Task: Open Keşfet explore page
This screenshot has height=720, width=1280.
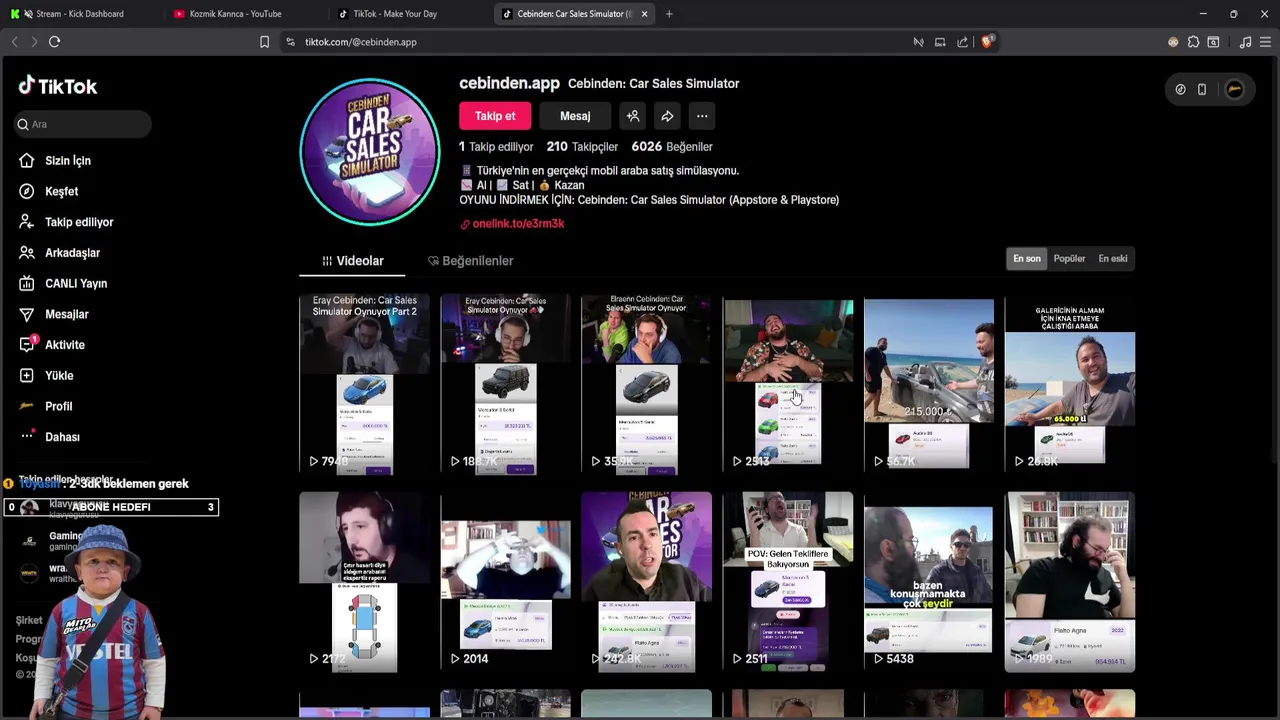Action: (48, 191)
